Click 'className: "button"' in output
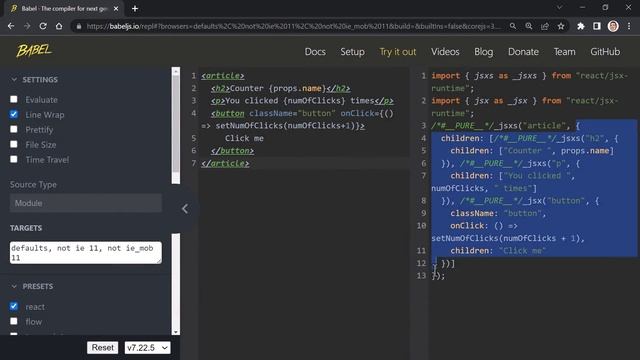The height and width of the screenshot is (360, 640). (498, 213)
